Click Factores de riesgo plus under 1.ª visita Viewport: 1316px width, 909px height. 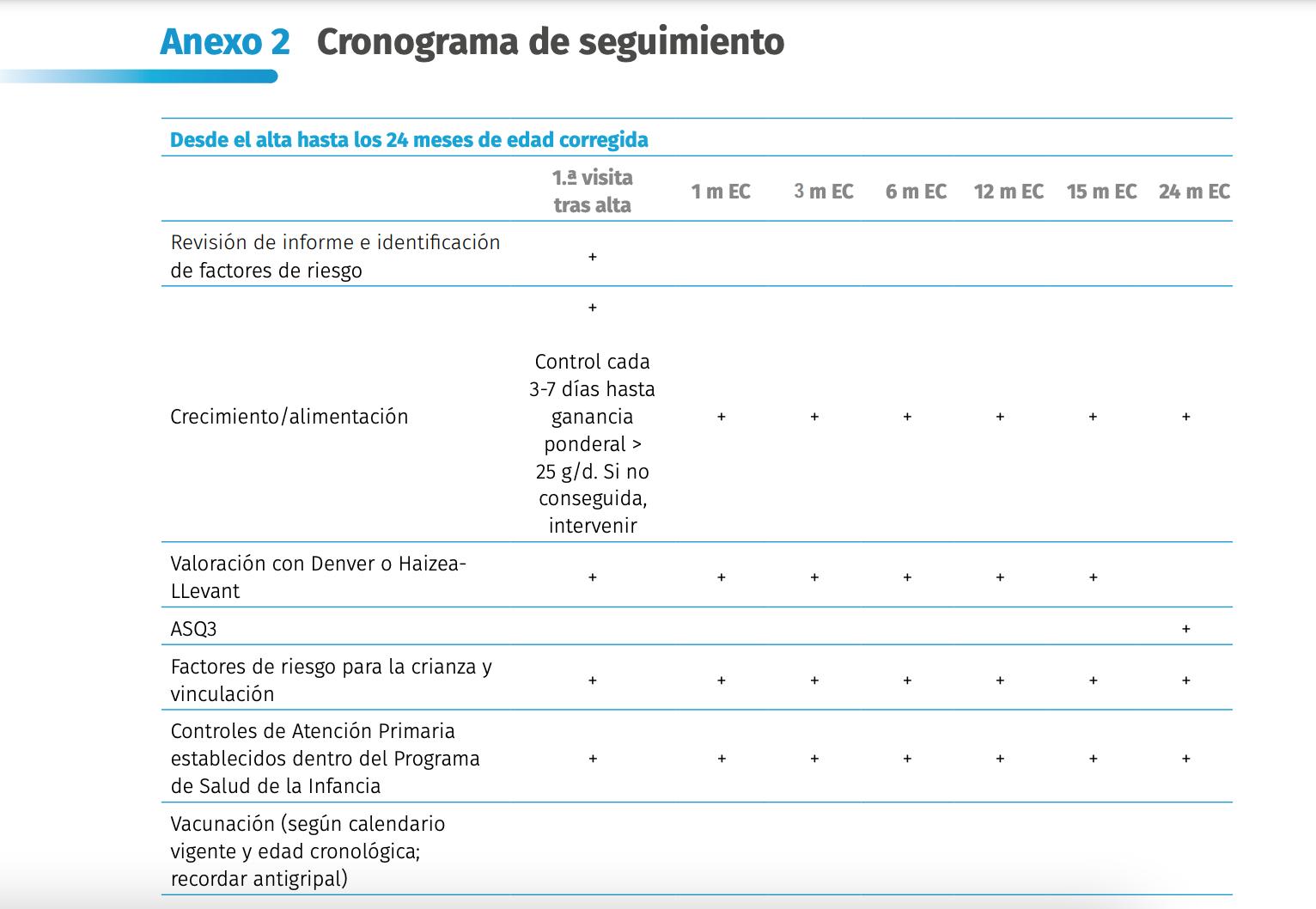click(593, 680)
